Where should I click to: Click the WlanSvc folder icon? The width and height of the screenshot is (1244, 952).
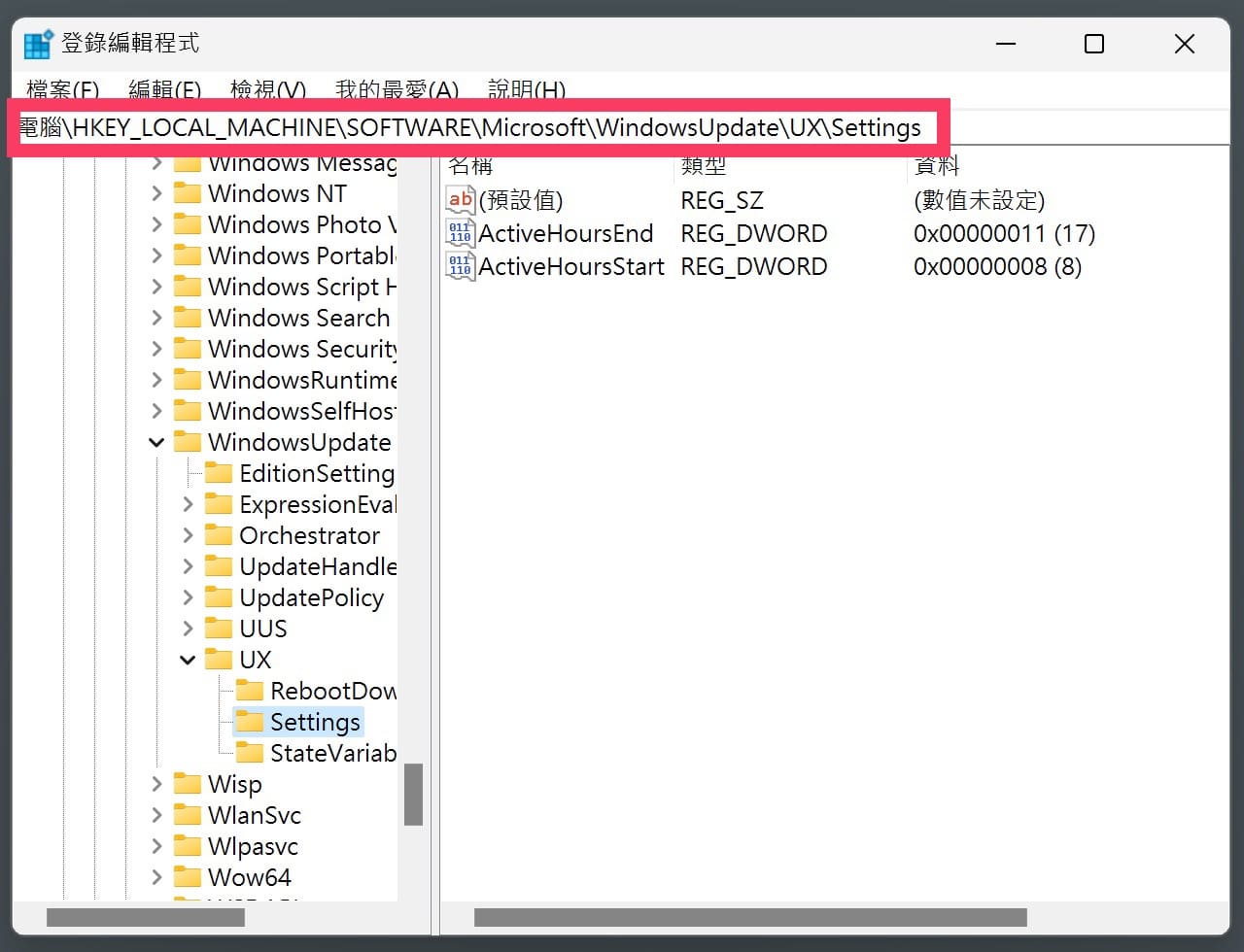click(x=187, y=815)
